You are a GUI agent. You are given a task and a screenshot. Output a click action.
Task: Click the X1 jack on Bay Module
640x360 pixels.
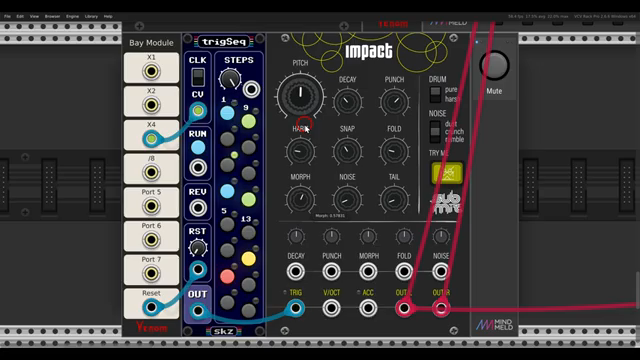151,71
